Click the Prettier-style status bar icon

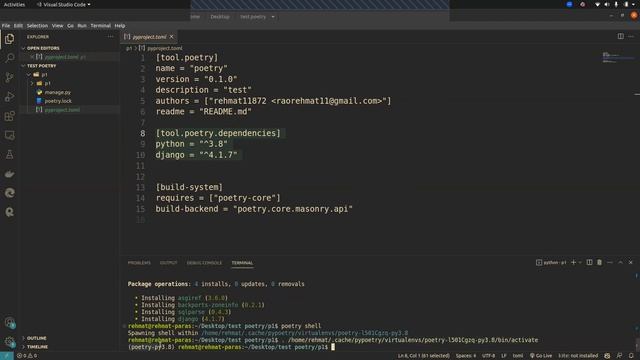(x=607, y=356)
